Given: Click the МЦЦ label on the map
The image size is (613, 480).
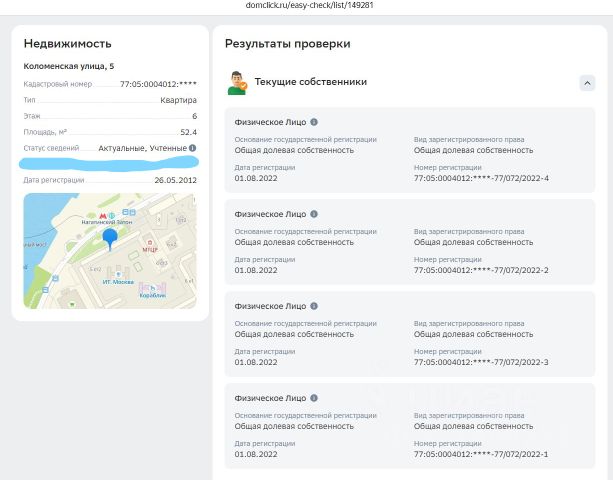Looking at the screenshot, I should pyautogui.click(x=150, y=249).
